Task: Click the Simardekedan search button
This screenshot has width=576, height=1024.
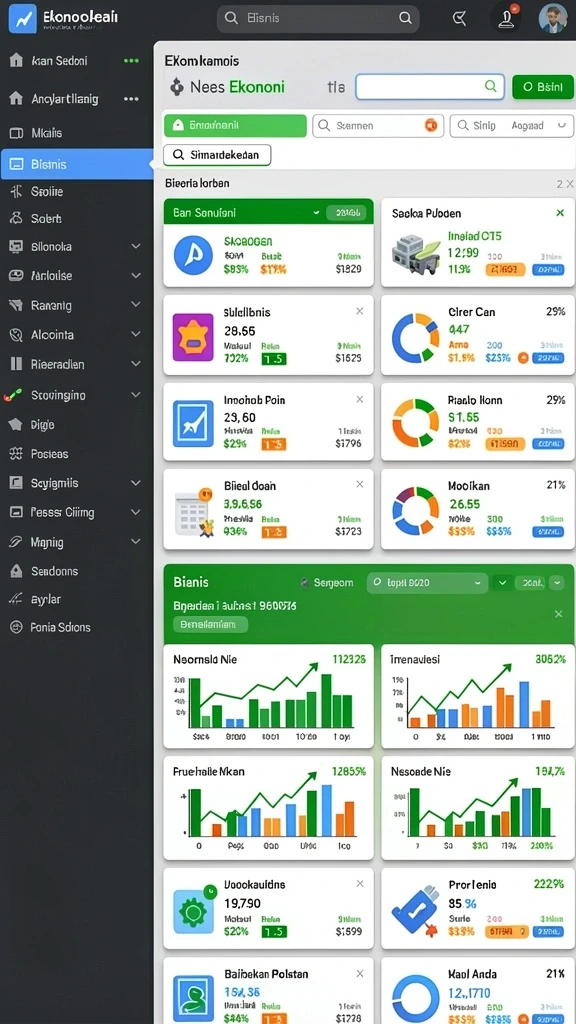Action: [217, 155]
